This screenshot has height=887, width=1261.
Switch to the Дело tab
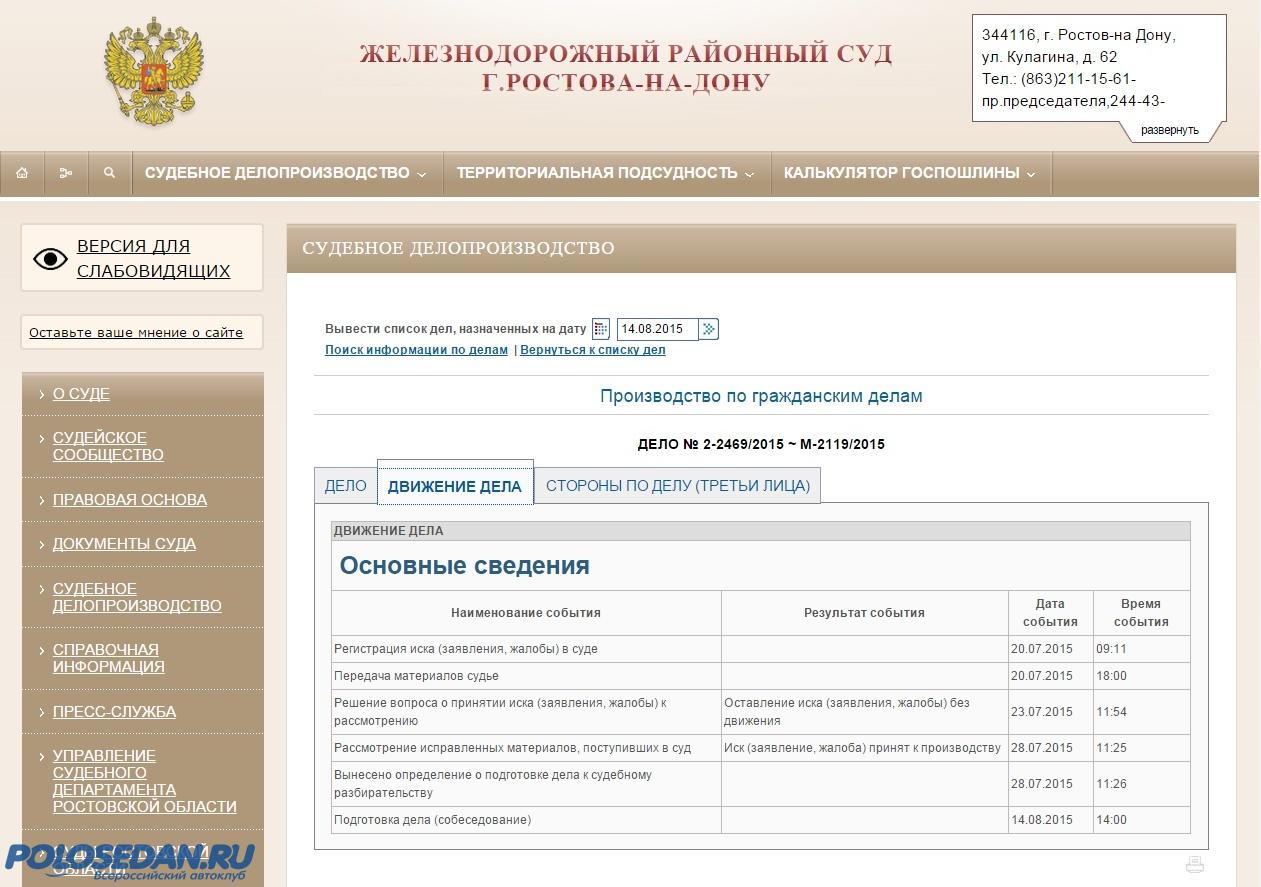[345, 486]
